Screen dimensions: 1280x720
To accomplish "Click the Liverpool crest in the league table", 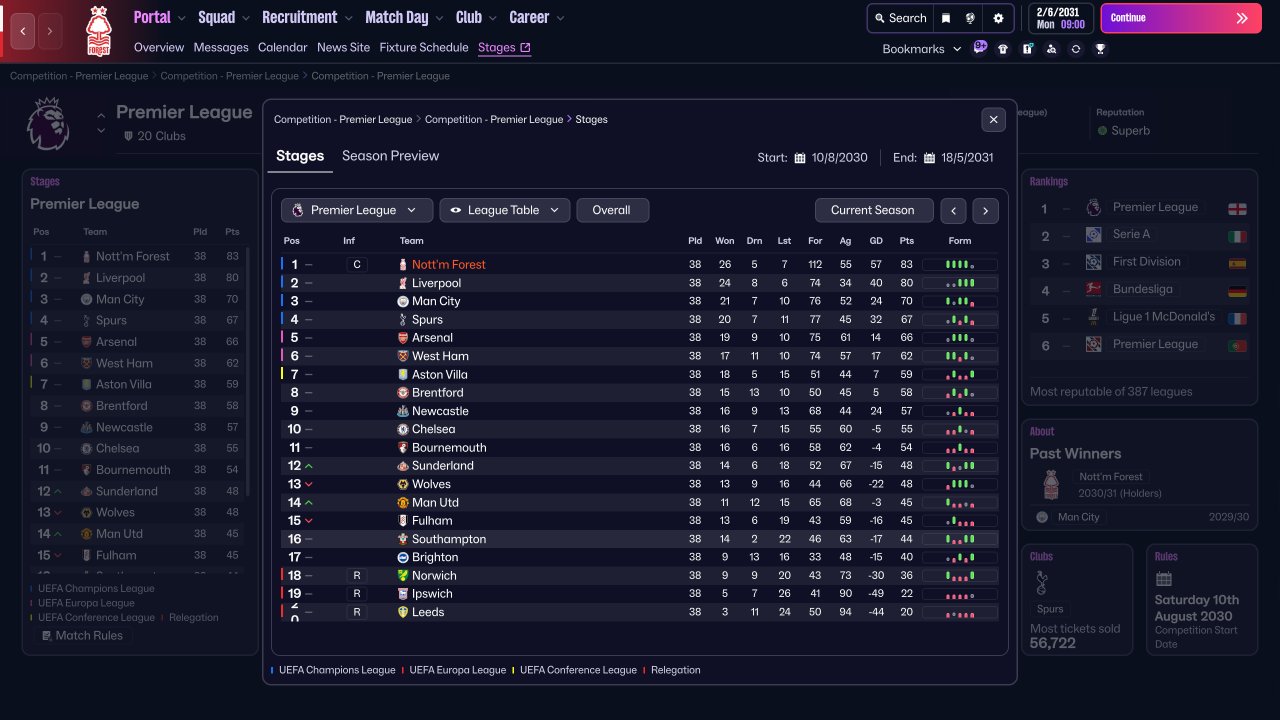I will 403,283.
